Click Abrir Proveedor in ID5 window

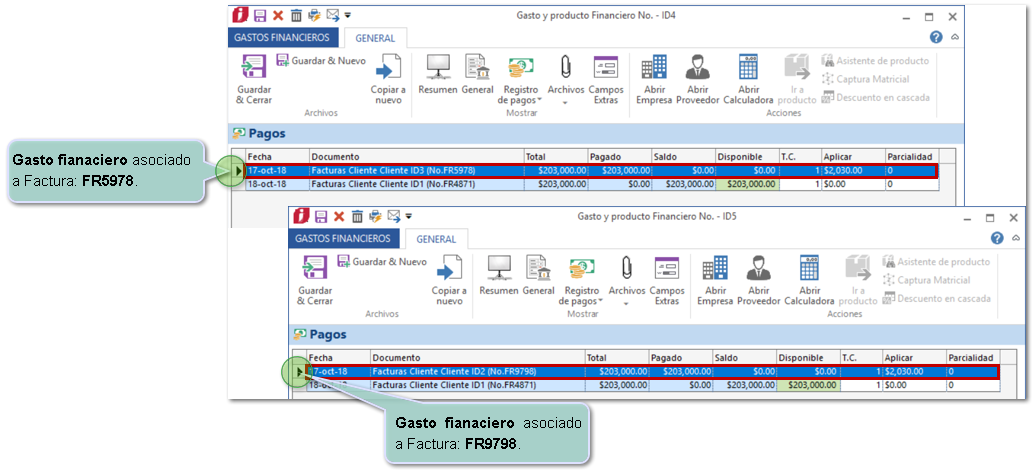pos(758,281)
